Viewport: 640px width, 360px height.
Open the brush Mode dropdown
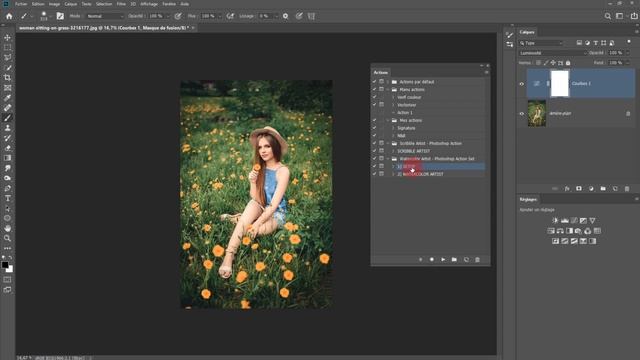coord(105,16)
